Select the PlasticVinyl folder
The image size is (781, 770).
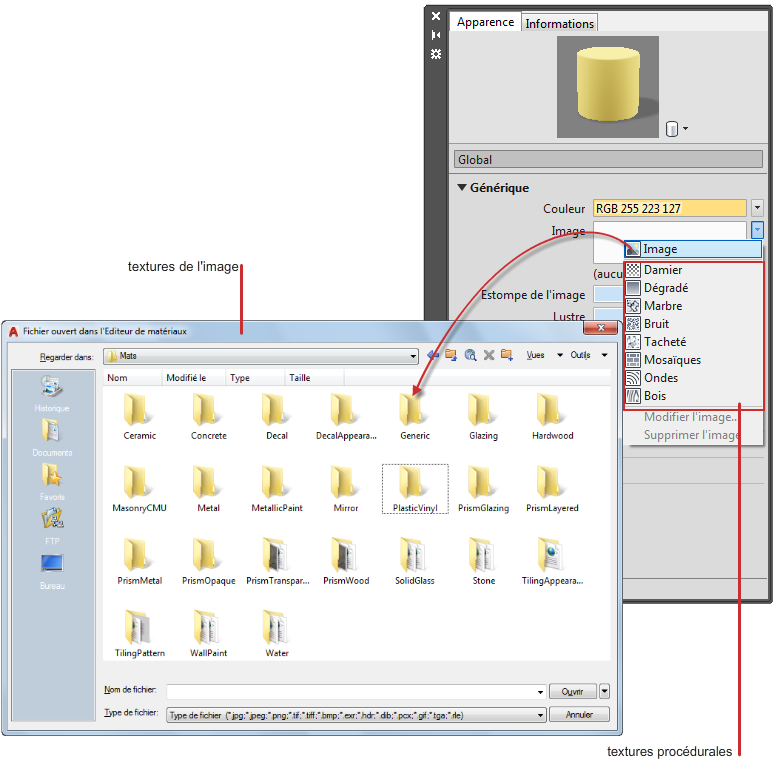pos(414,489)
